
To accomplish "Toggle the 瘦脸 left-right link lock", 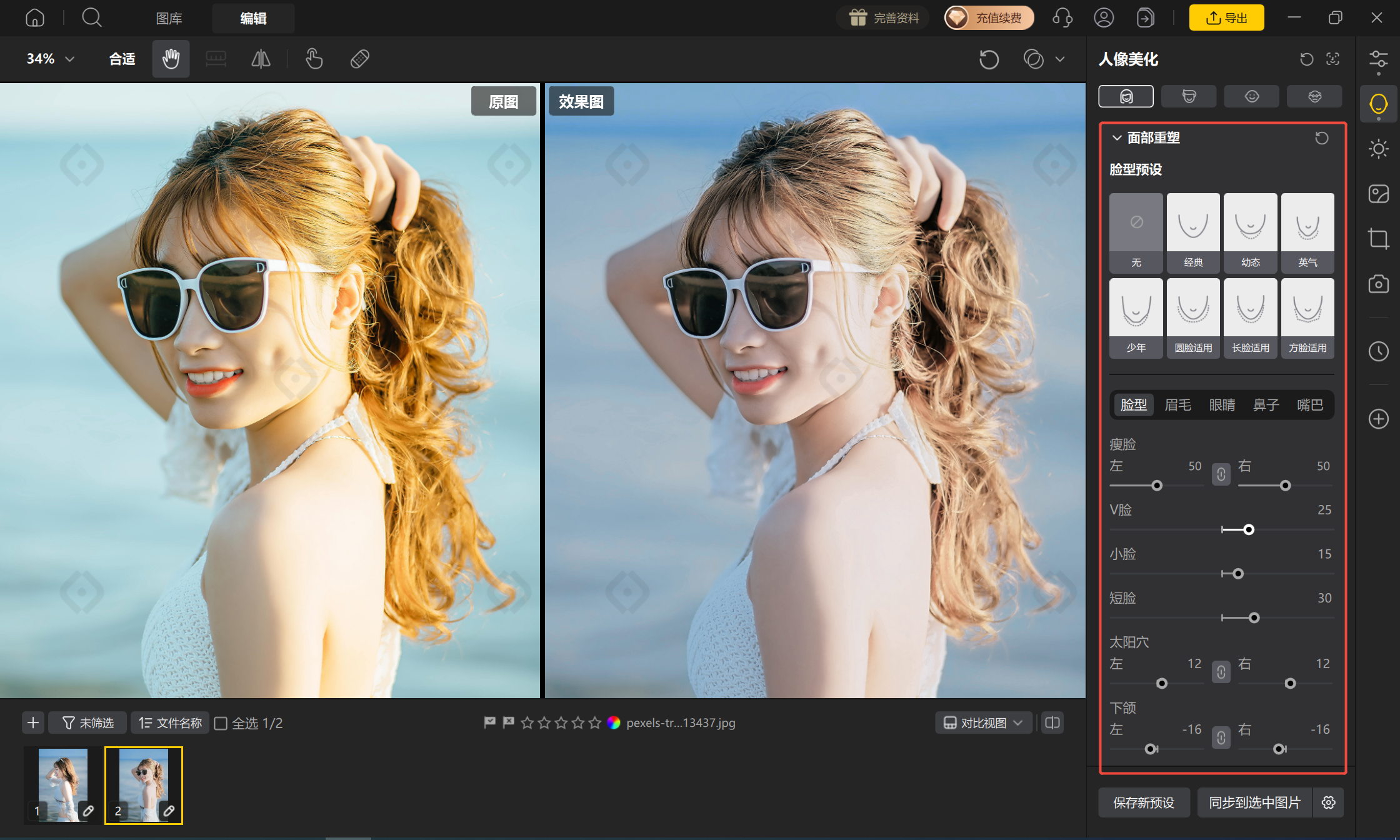I will coord(1221,474).
